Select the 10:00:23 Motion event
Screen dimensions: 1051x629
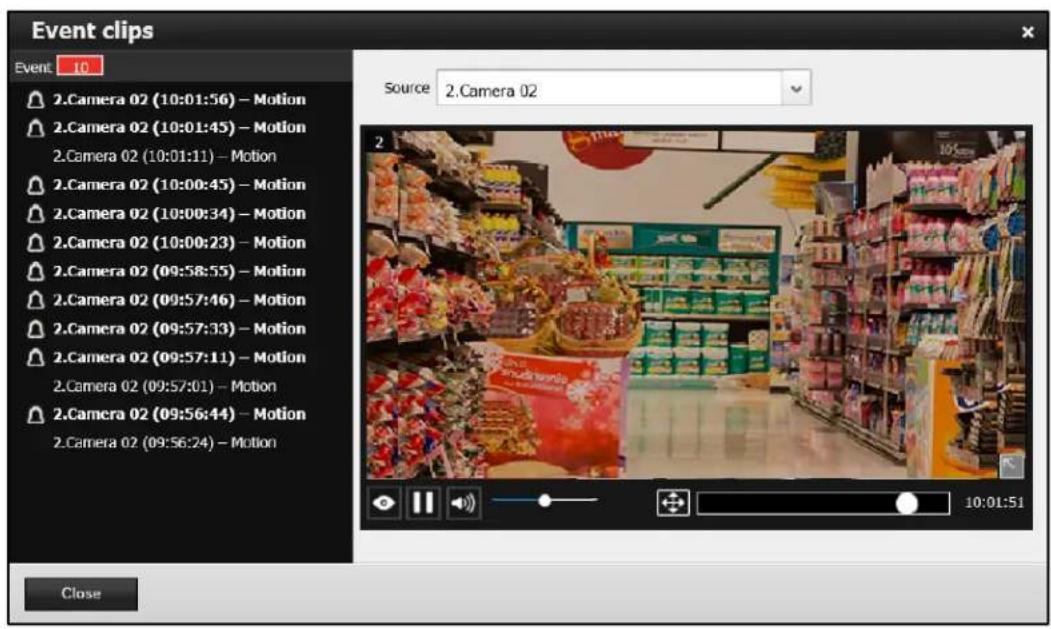point(179,243)
